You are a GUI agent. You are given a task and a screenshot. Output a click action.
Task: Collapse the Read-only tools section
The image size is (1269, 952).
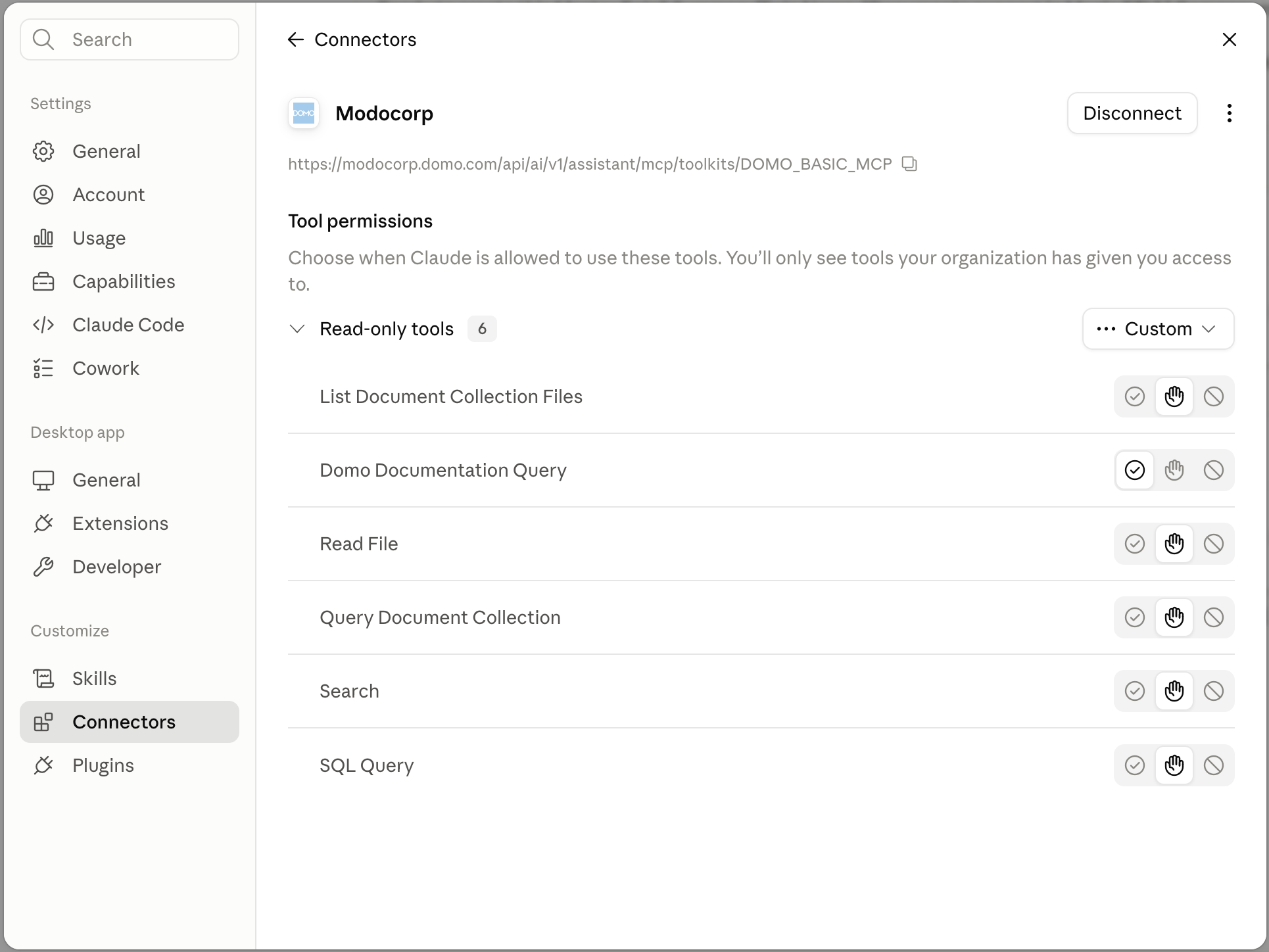tap(297, 329)
